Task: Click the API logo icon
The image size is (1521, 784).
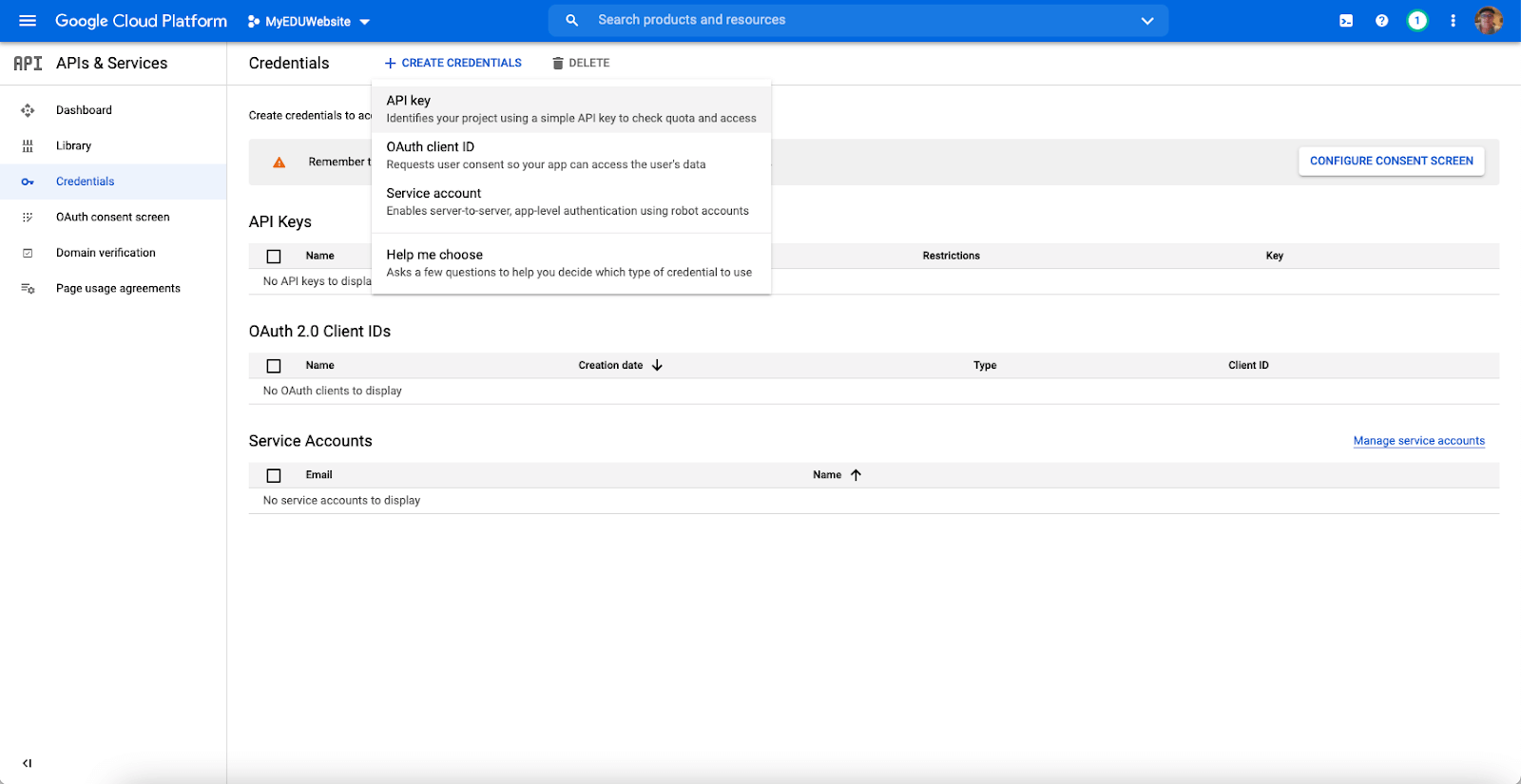Action: [x=28, y=64]
